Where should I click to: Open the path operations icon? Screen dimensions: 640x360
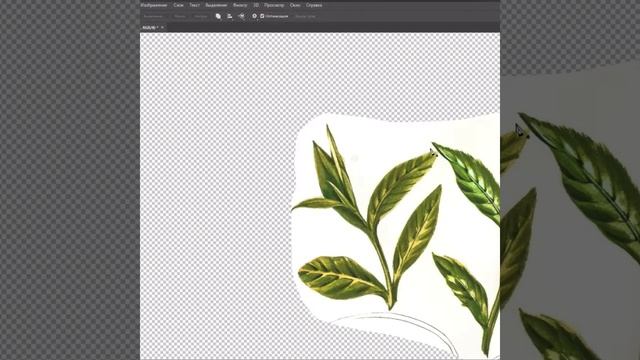tap(218, 16)
